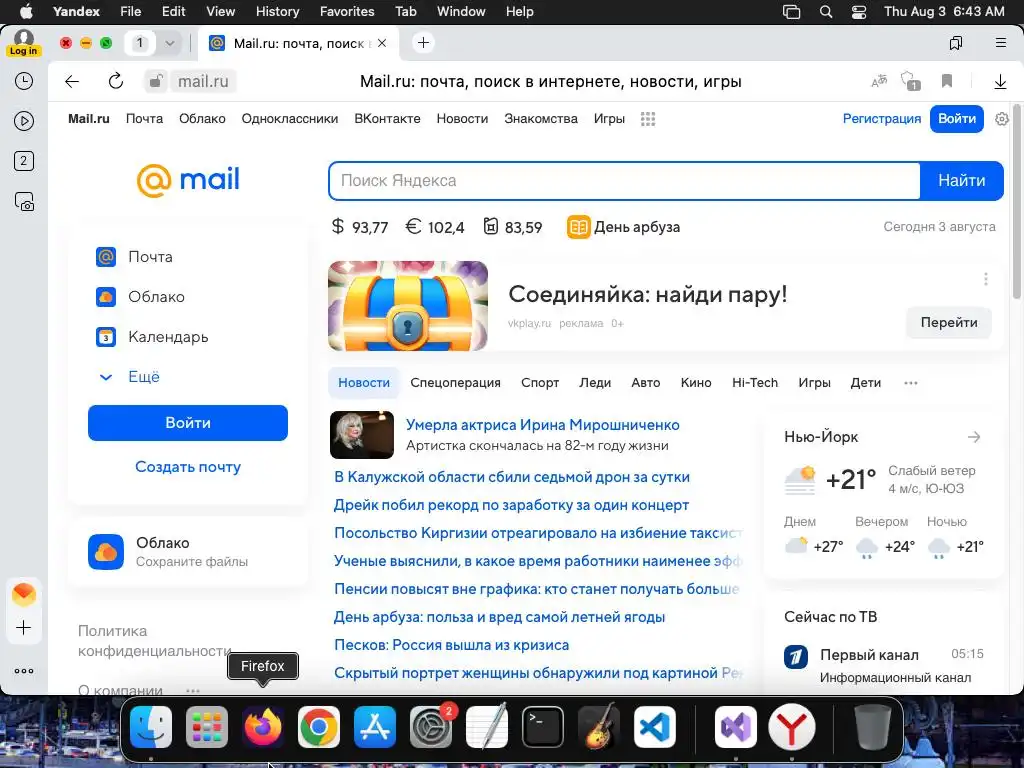Open headline Песков: Россия вышла из кризиса

click(451, 645)
